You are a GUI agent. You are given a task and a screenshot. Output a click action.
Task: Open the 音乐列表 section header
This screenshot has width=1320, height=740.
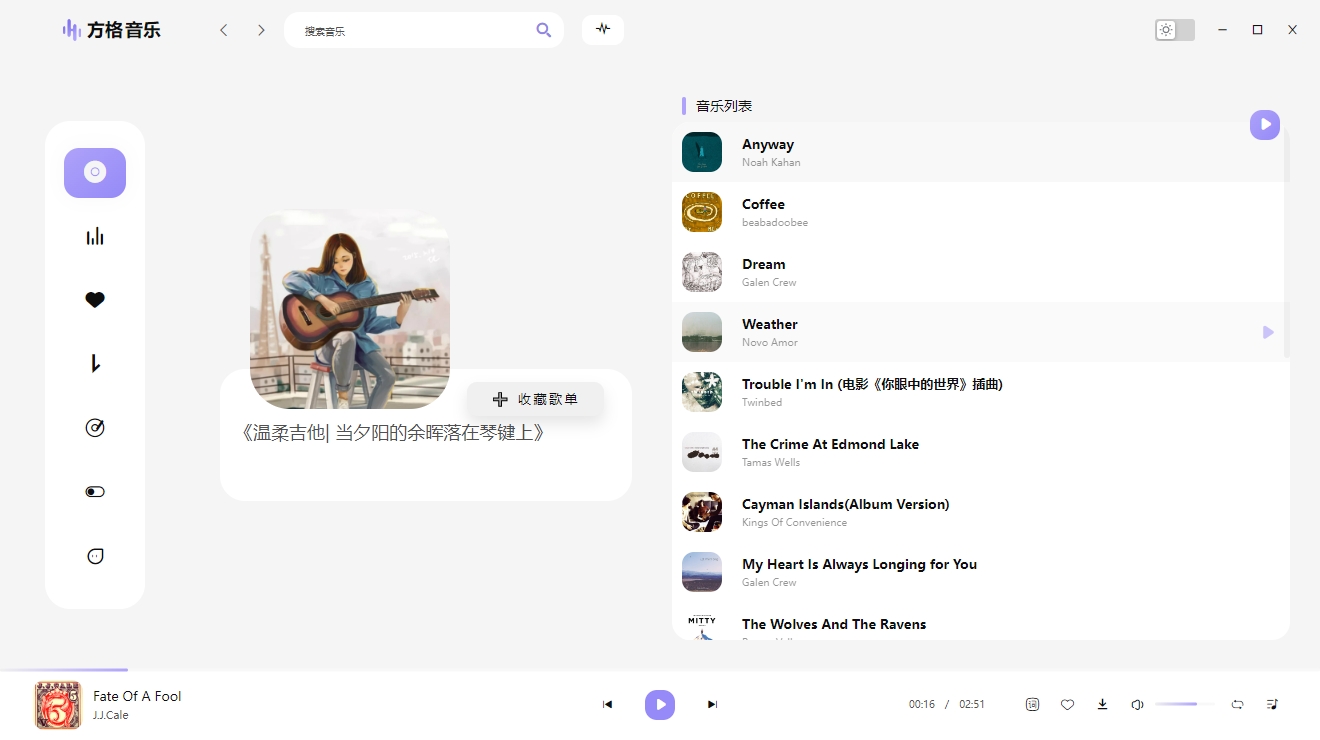724,106
